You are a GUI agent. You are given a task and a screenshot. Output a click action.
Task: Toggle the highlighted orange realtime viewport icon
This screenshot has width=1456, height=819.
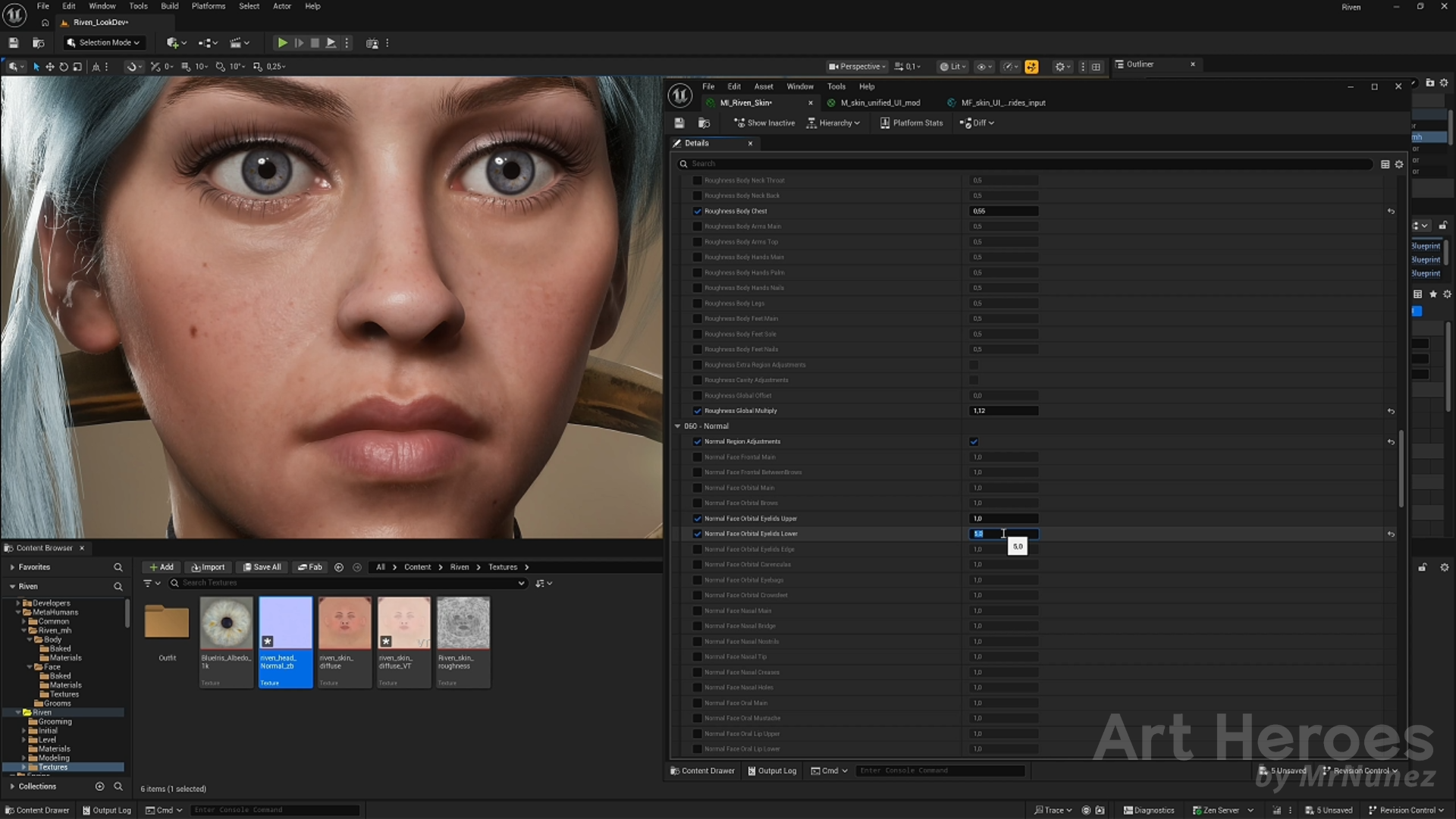[x=1031, y=67]
